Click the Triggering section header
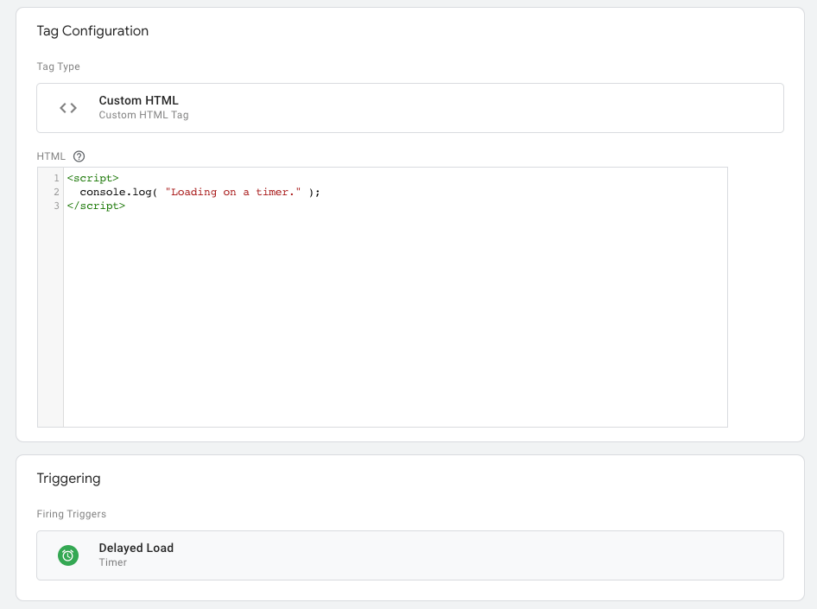 69,477
